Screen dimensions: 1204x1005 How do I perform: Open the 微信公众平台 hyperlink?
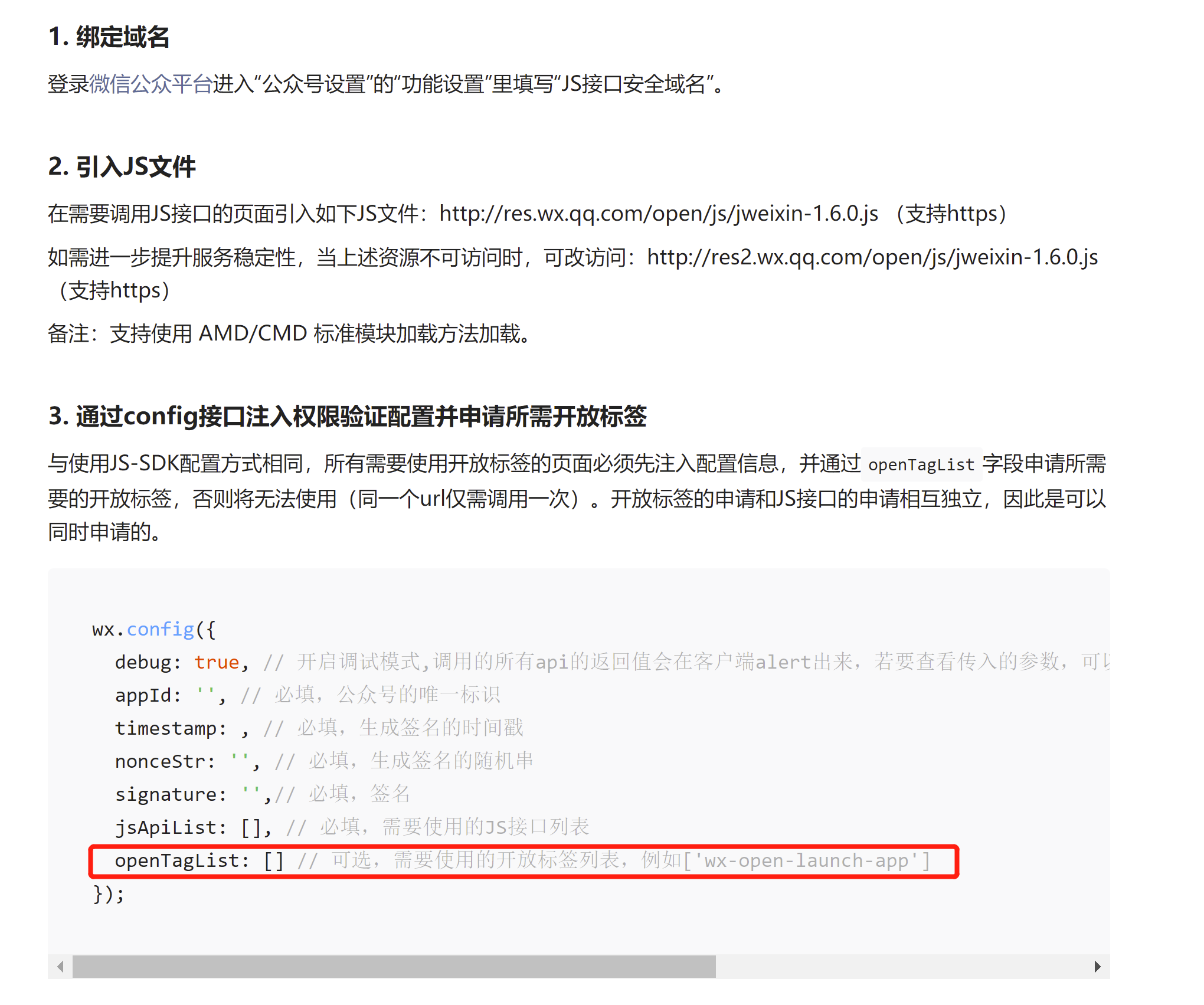click(150, 84)
